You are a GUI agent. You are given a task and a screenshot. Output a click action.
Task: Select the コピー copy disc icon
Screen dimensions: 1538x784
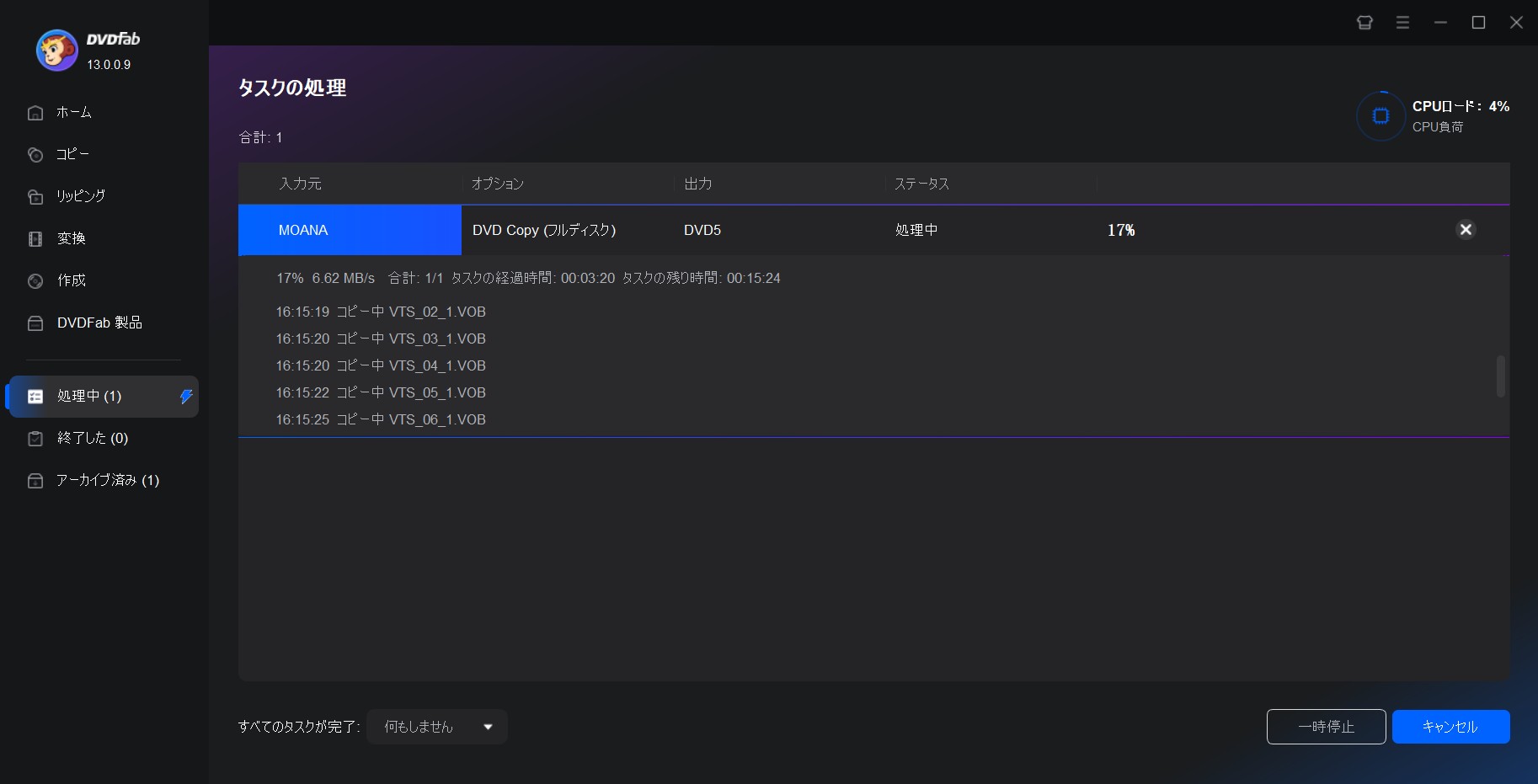point(35,155)
